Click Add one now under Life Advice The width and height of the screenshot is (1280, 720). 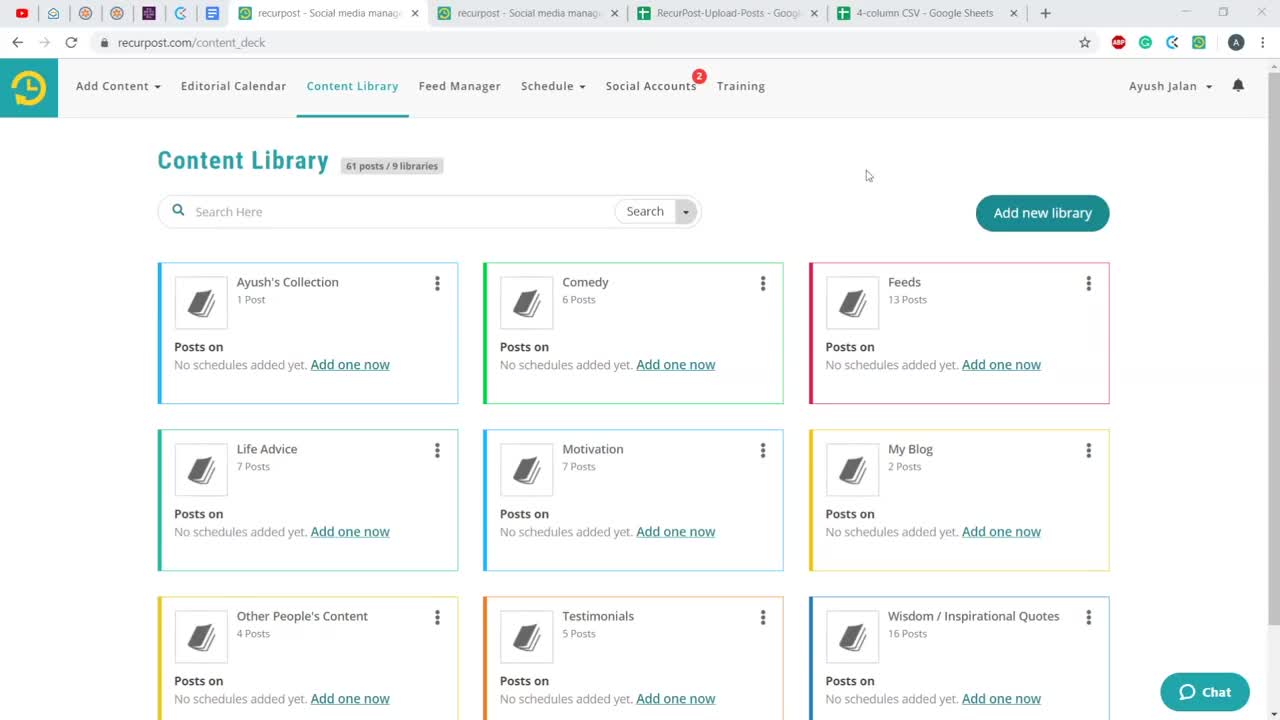pyautogui.click(x=350, y=532)
